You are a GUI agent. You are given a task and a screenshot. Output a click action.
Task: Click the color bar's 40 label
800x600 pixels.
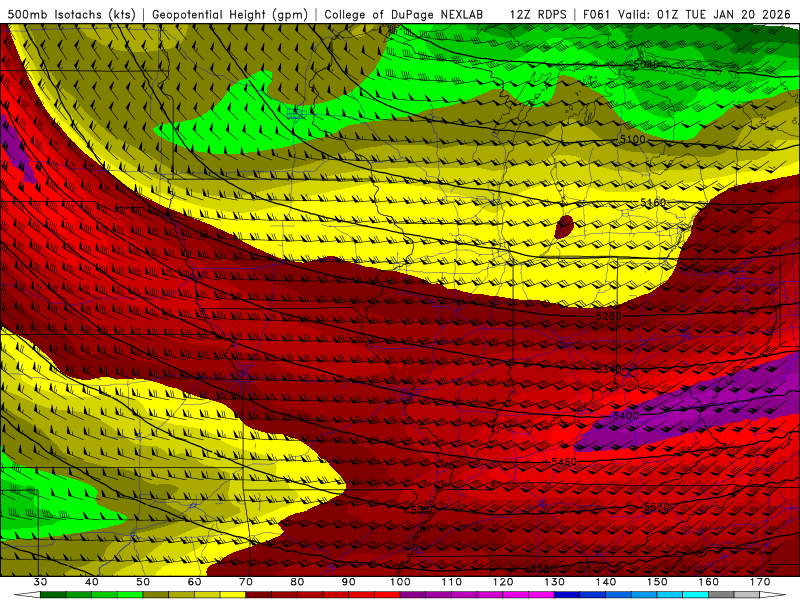coord(92,582)
